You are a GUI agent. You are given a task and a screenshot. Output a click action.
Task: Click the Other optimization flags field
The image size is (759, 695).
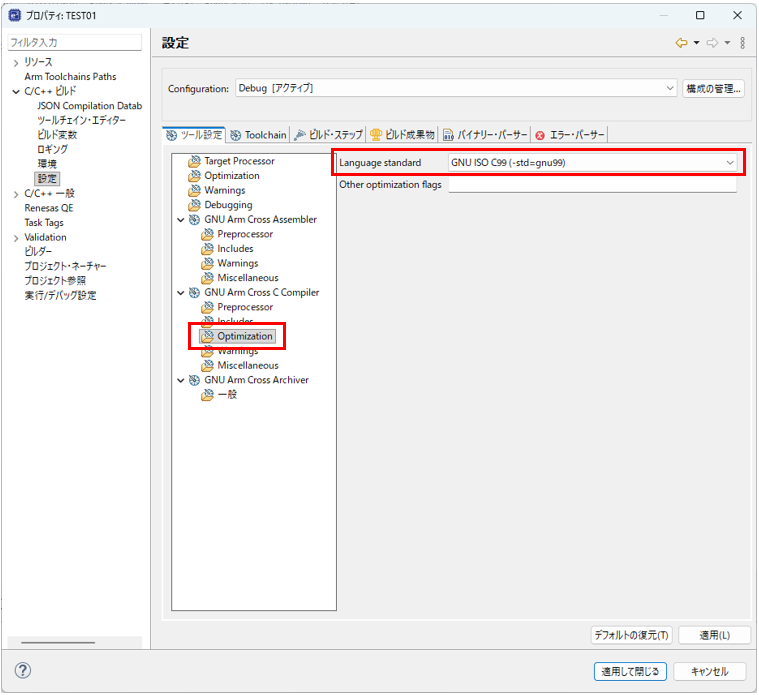tap(592, 185)
